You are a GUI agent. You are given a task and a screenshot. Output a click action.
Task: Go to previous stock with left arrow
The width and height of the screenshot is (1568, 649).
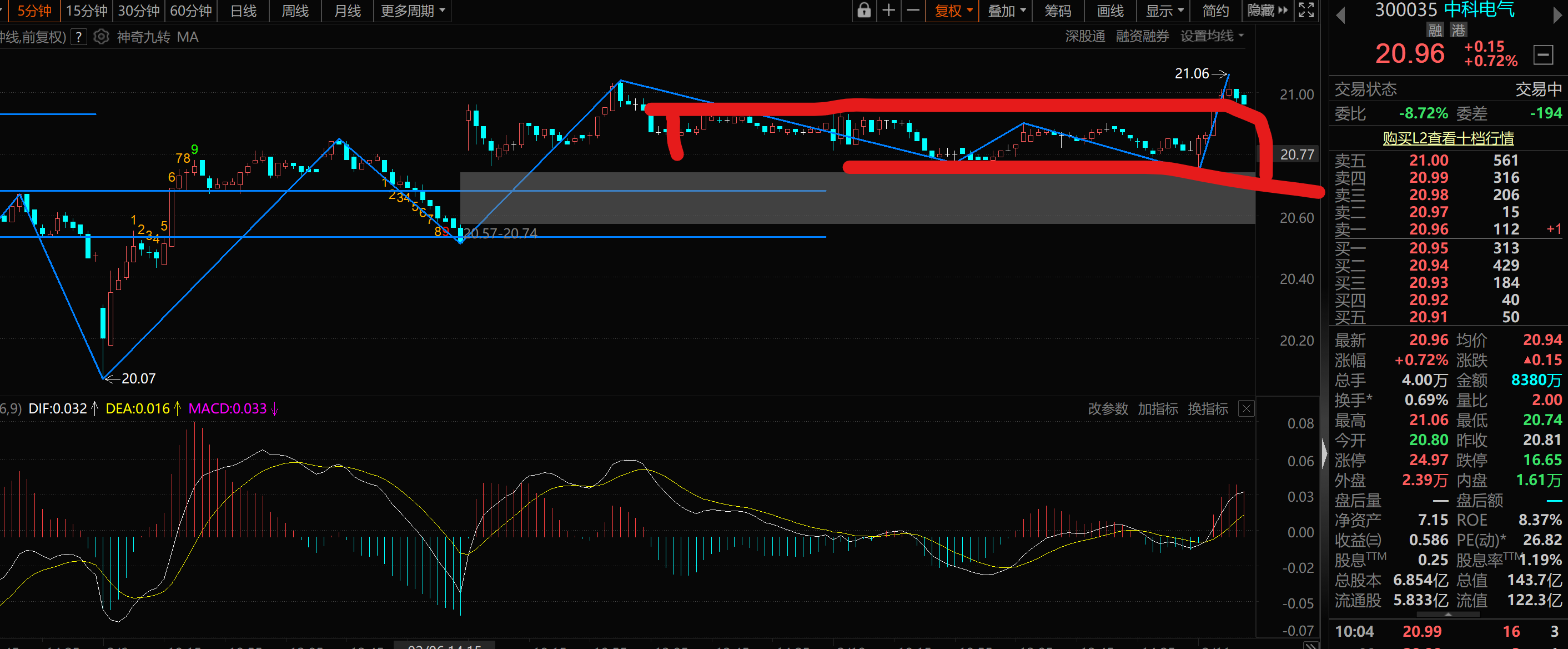(x=1340, y=16)
